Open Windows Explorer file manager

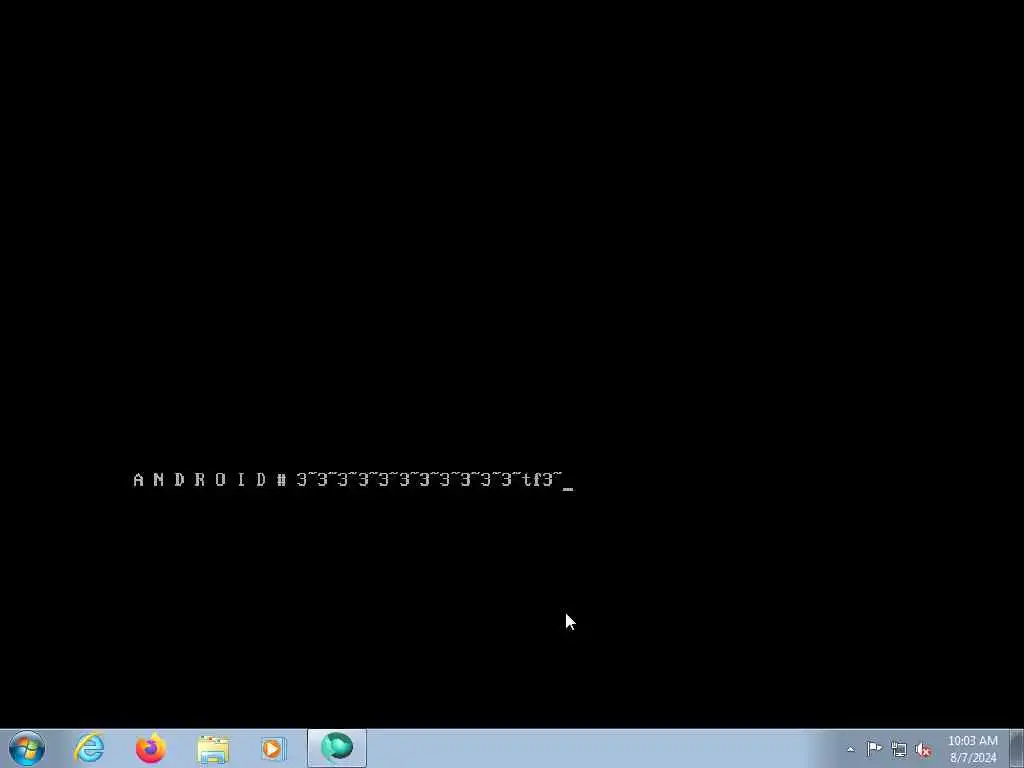[212, 748]
